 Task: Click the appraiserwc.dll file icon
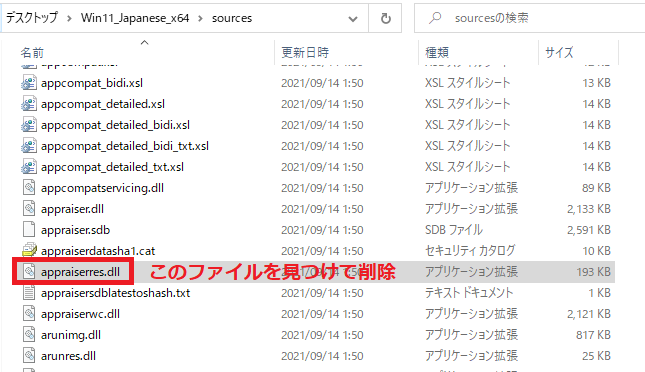29,314
